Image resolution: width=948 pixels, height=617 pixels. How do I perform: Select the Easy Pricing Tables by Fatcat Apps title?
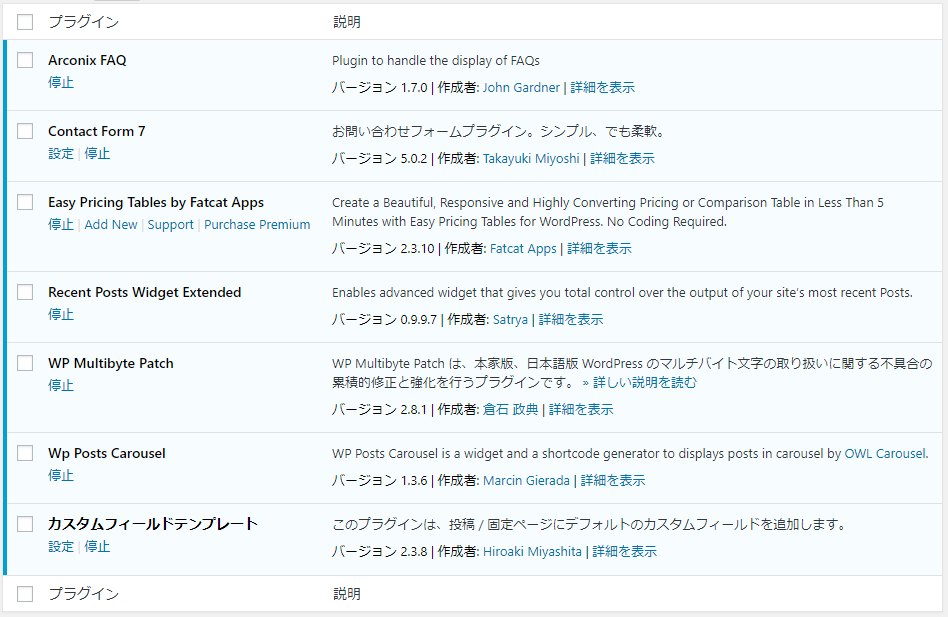coord(156,202)
